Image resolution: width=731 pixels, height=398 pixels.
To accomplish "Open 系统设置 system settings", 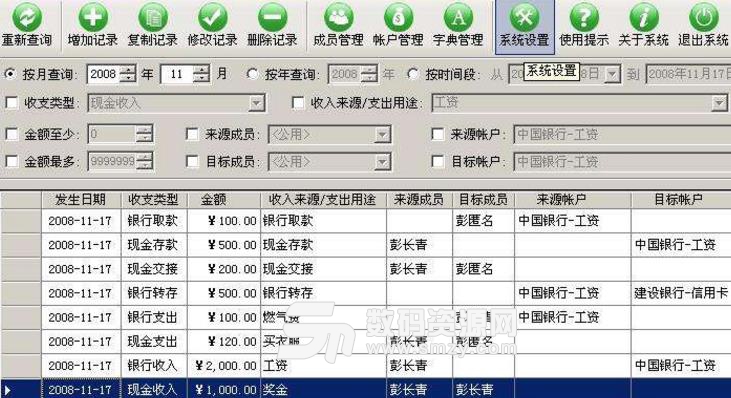I will point(524,26).
